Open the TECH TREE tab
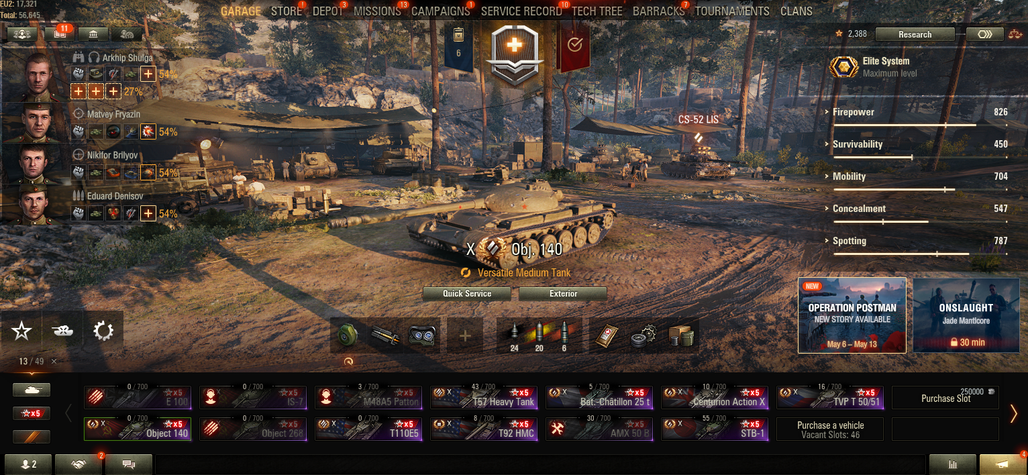Screen dimensions: 1028x475 [x=597, y=11]
